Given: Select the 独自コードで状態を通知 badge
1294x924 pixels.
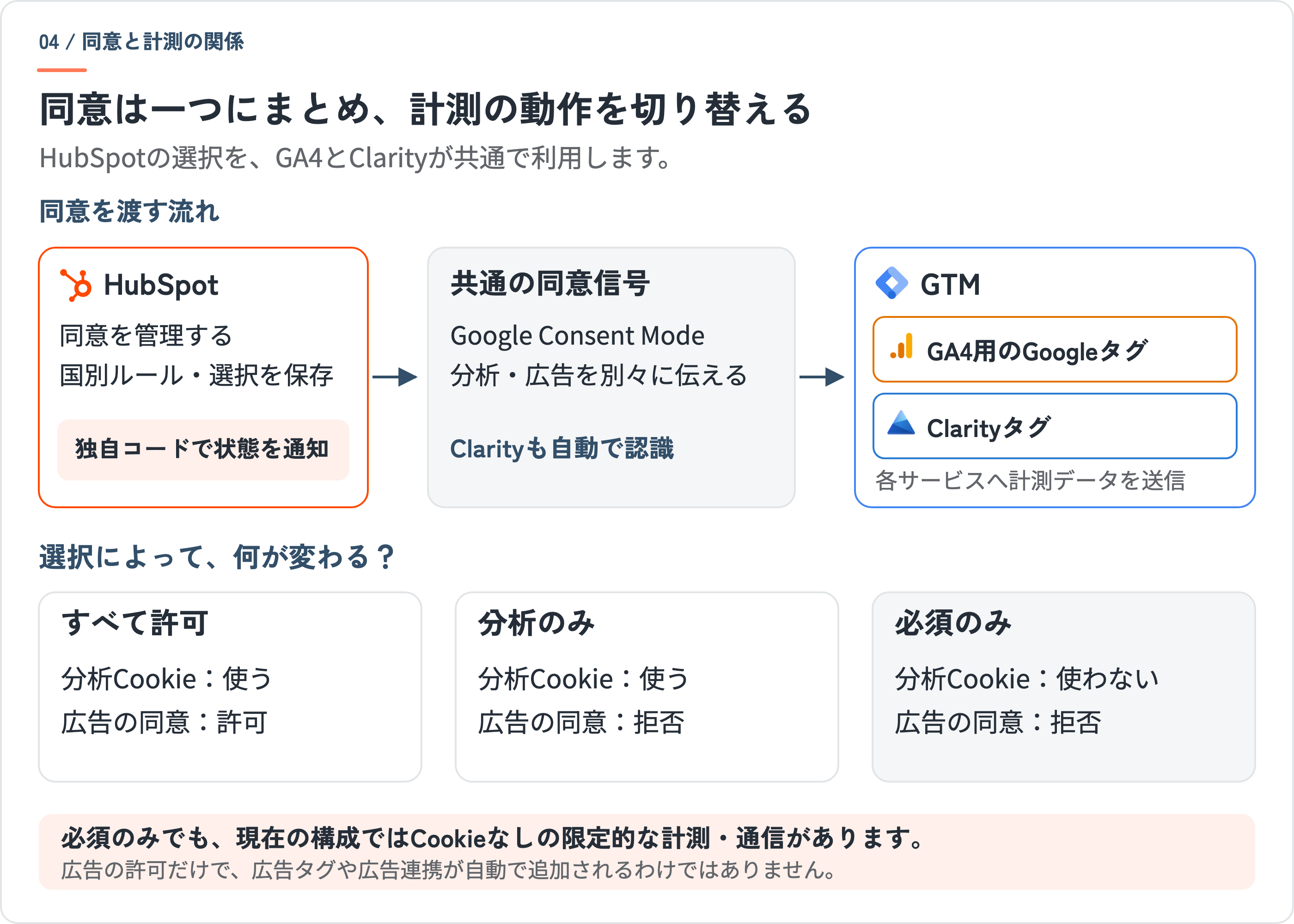Looking at the screenshot, I should [203, 450].
